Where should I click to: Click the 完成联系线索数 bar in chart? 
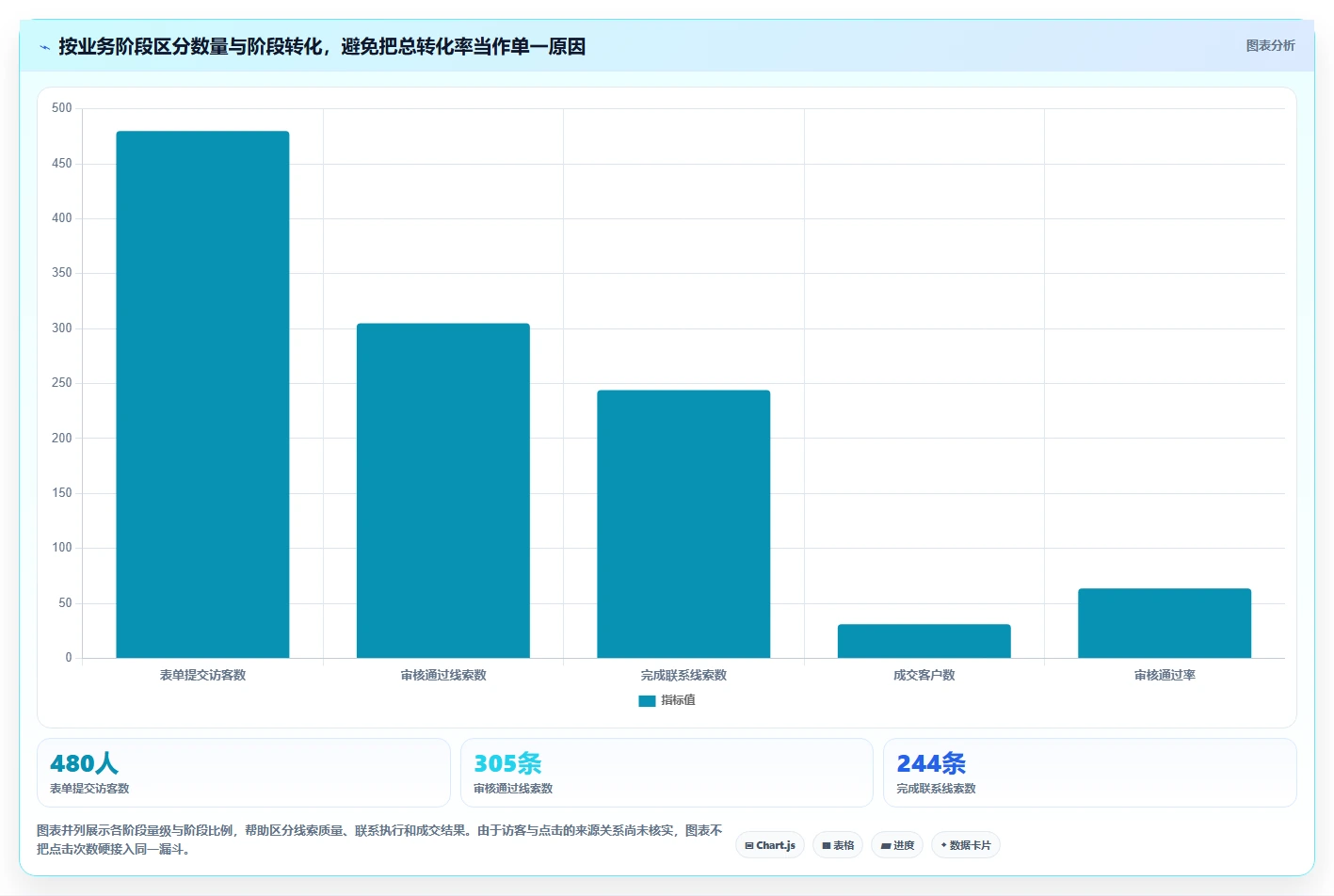[683, 524]
